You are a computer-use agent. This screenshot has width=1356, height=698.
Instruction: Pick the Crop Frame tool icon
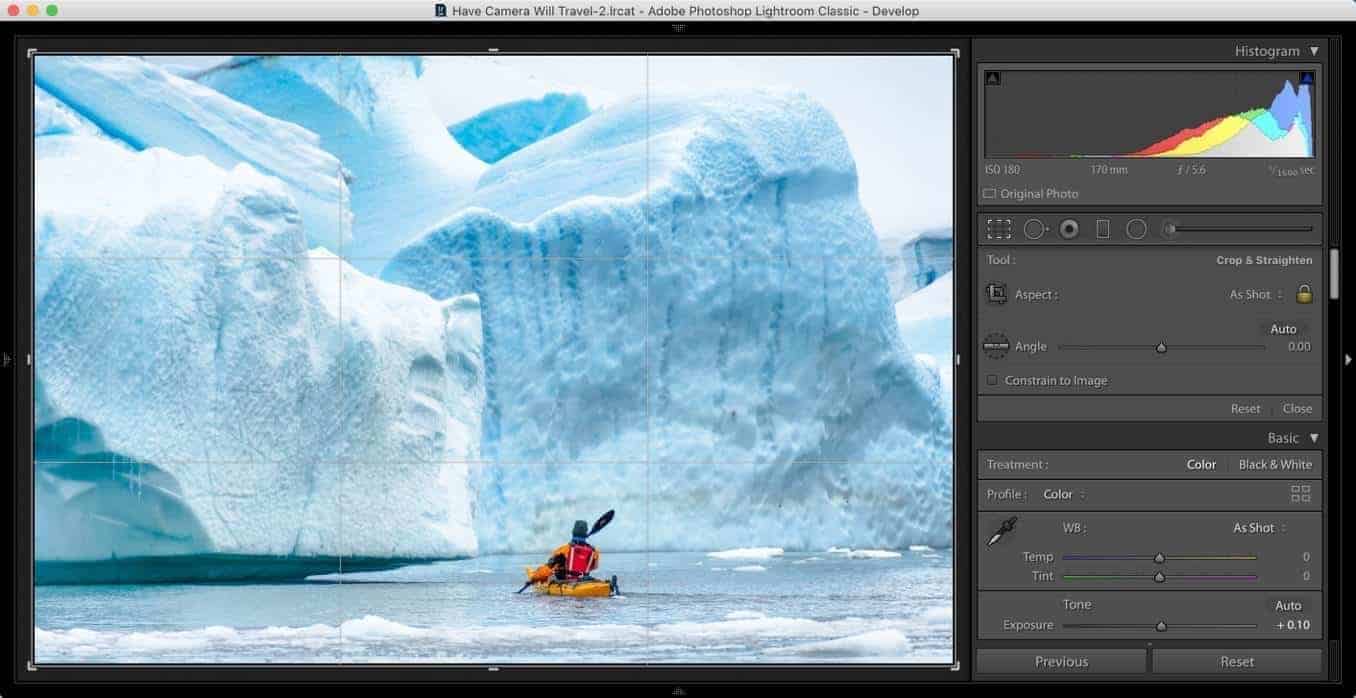(x=996, y=294)
